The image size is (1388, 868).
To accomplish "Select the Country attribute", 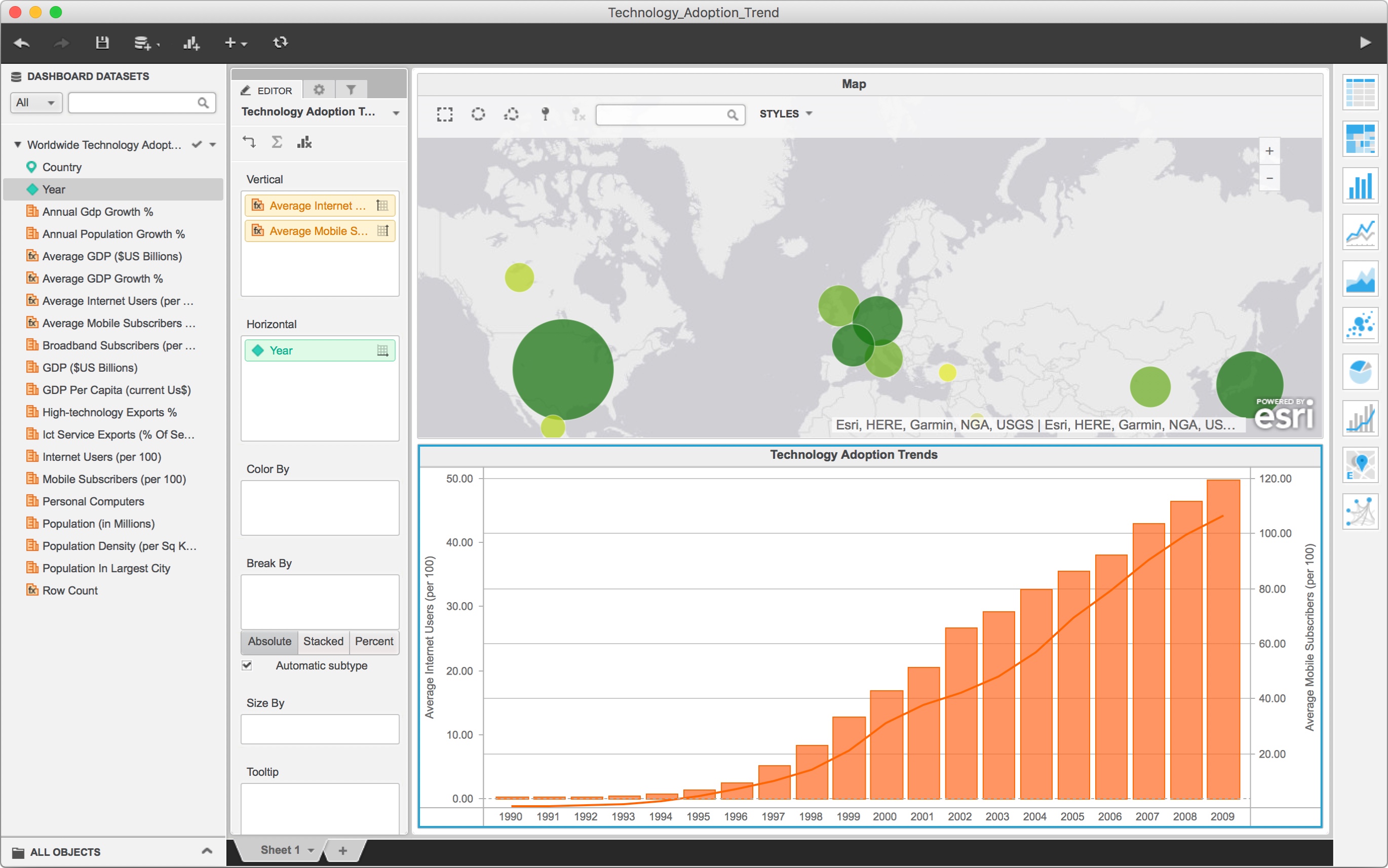I will pos(61,167).
